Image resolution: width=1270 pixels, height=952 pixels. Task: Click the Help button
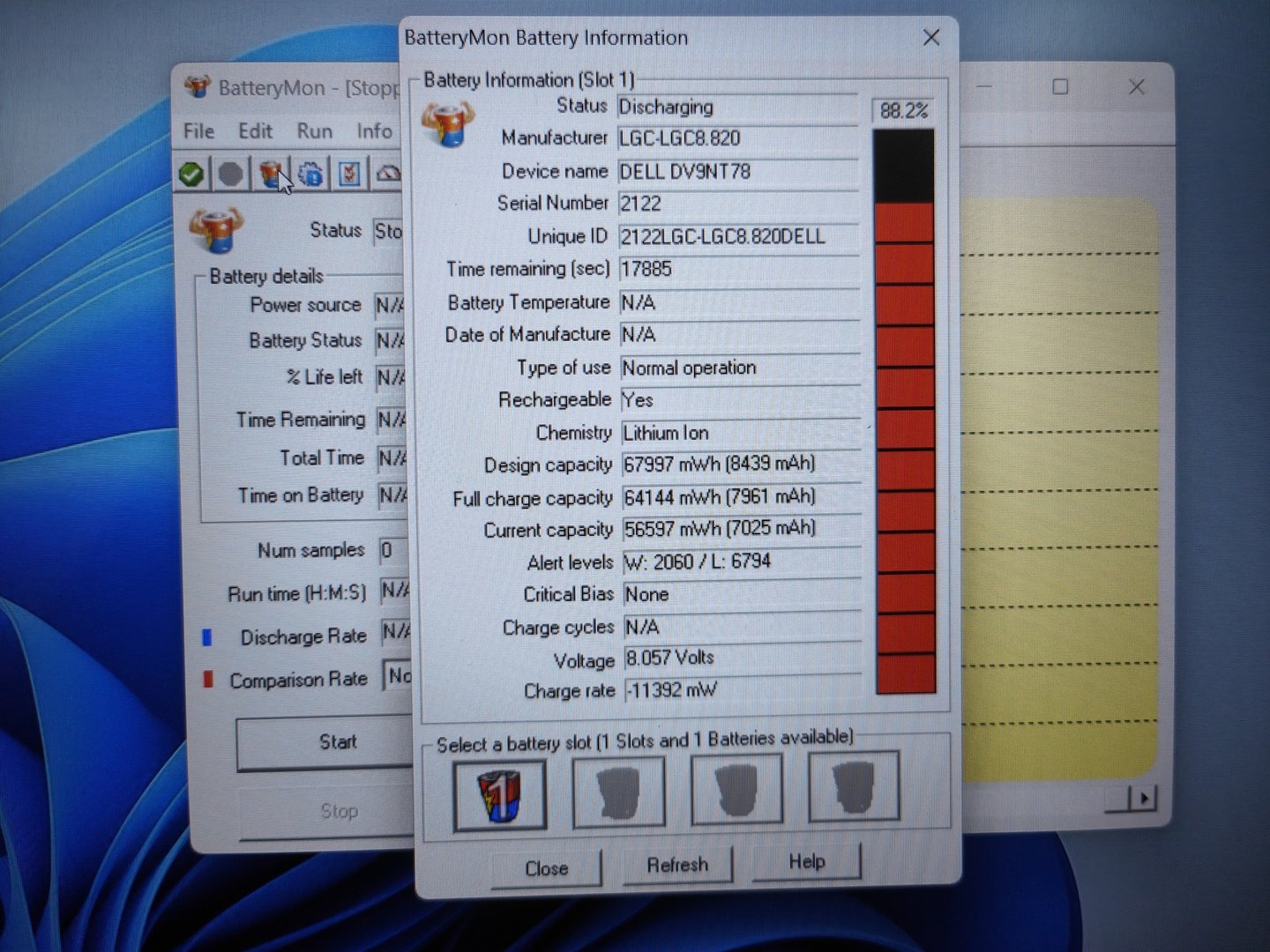click(806, 861)
